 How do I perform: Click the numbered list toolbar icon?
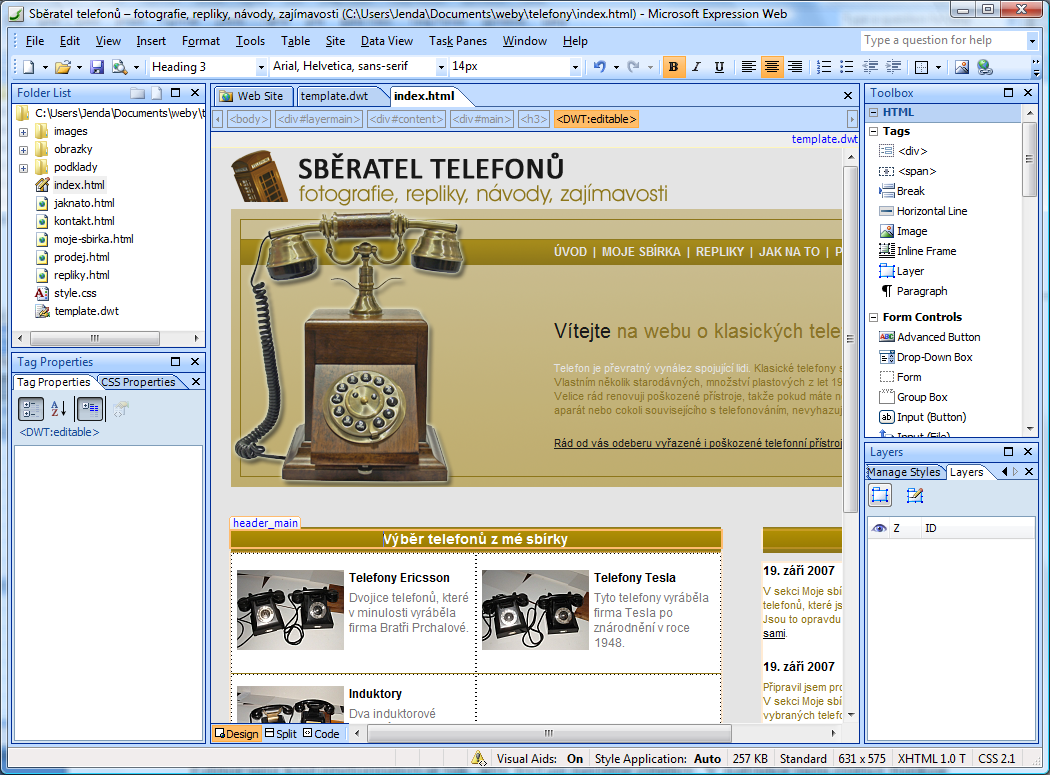(x=824, y=67)
